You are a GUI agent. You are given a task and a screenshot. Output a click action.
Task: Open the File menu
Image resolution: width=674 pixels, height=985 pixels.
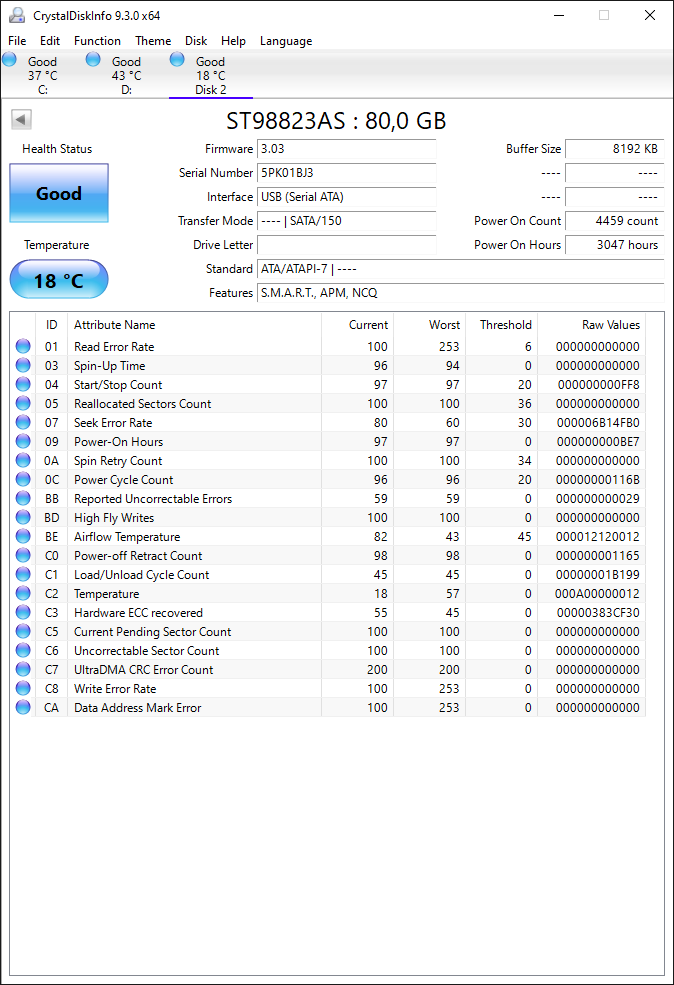point(17,41)
